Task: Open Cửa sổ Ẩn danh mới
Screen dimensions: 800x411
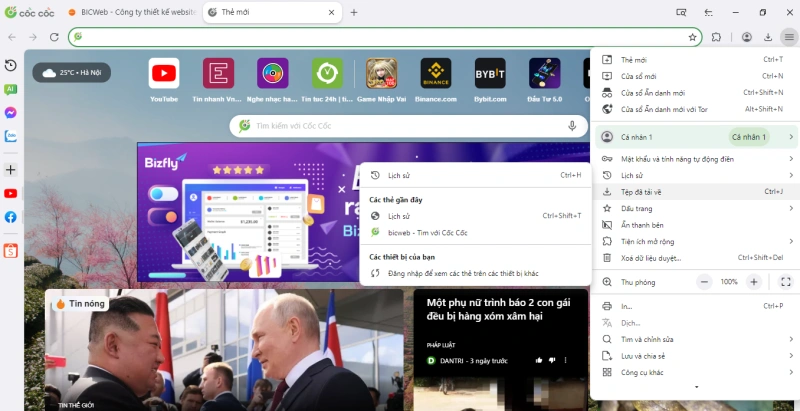Action: pyautogui.click(x=694, y=93)
